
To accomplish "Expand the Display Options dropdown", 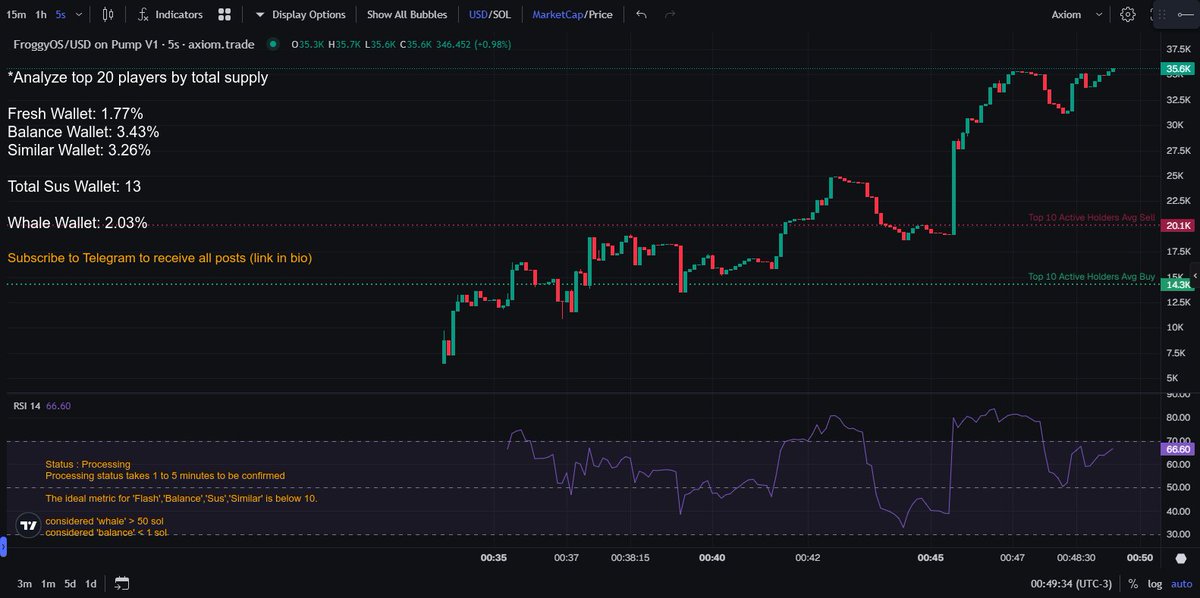I will point(302,14).
